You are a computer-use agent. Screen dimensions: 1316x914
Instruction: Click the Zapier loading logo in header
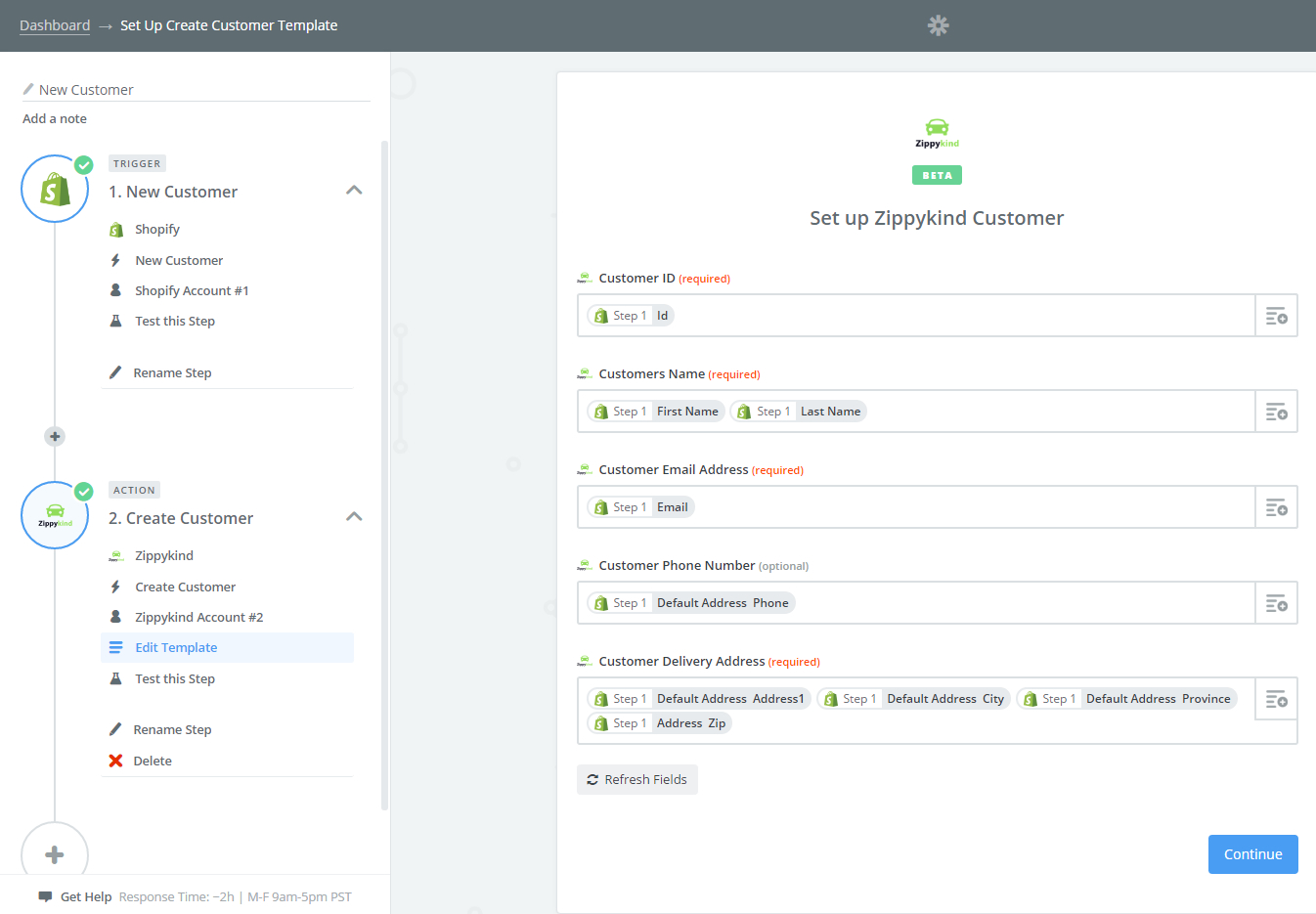click(938, 25)
